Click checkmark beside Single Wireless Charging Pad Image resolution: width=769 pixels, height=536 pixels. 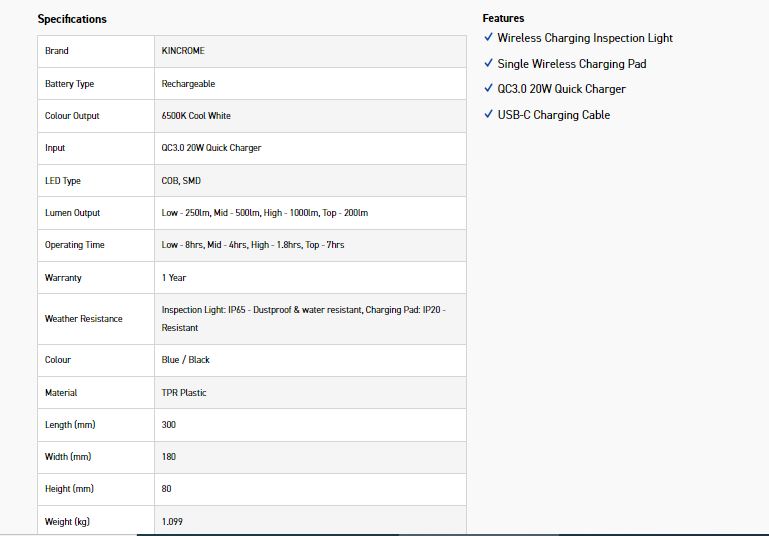pos(488,63)
